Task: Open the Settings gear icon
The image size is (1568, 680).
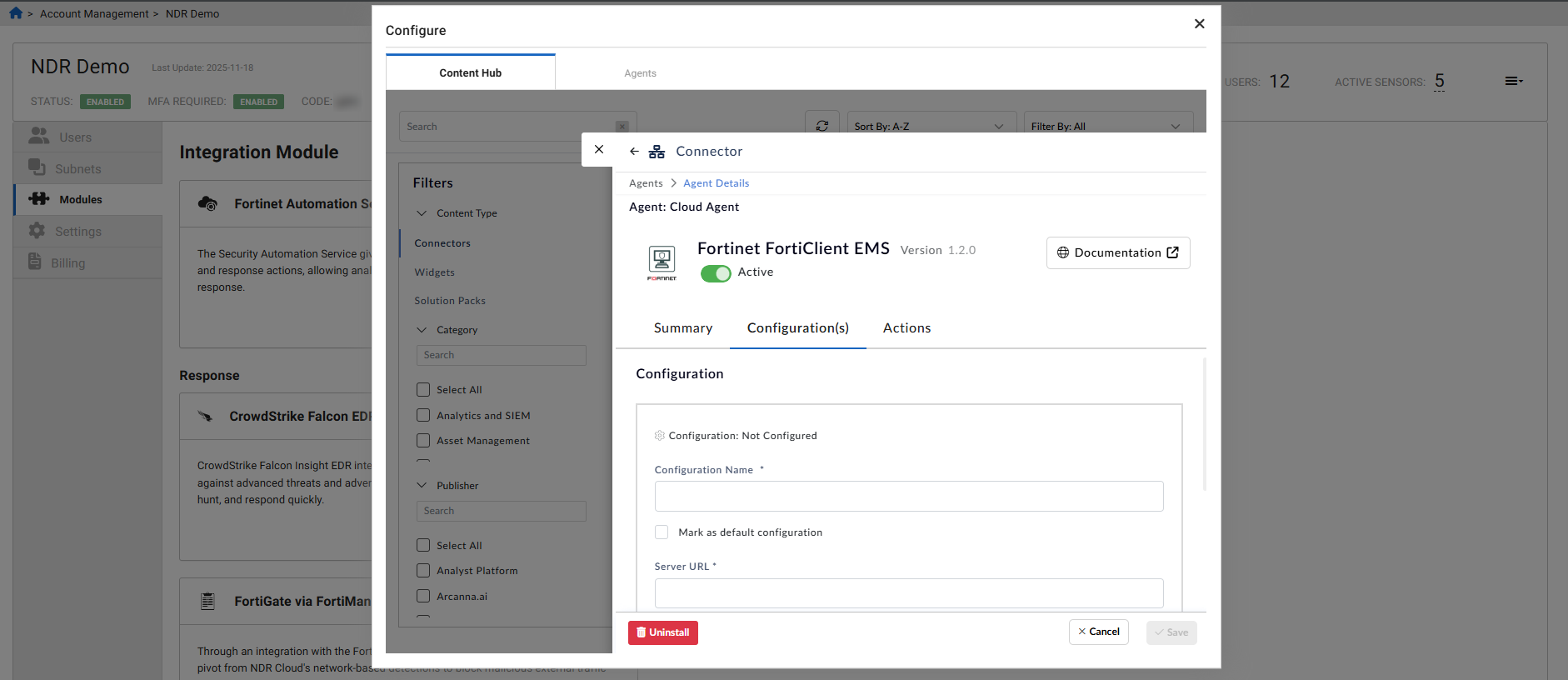Action: coord(37,231)
